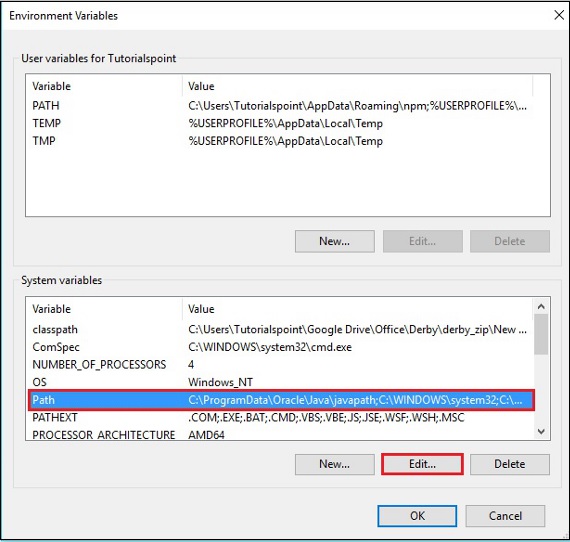
Task: Select the ComSpec system variable
Action: coord(279,347)
